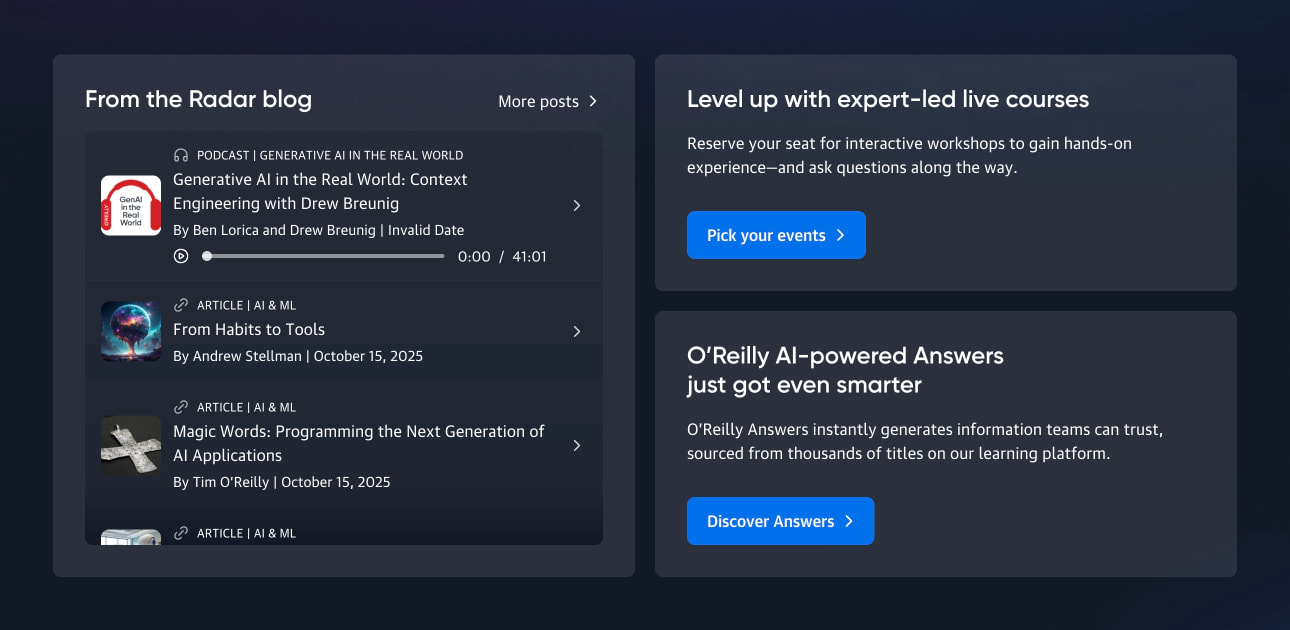Viewport: 1290px width, 630px height.
Task: Click the link icon on the partially visible last article
Action: [x=181, y=533]
